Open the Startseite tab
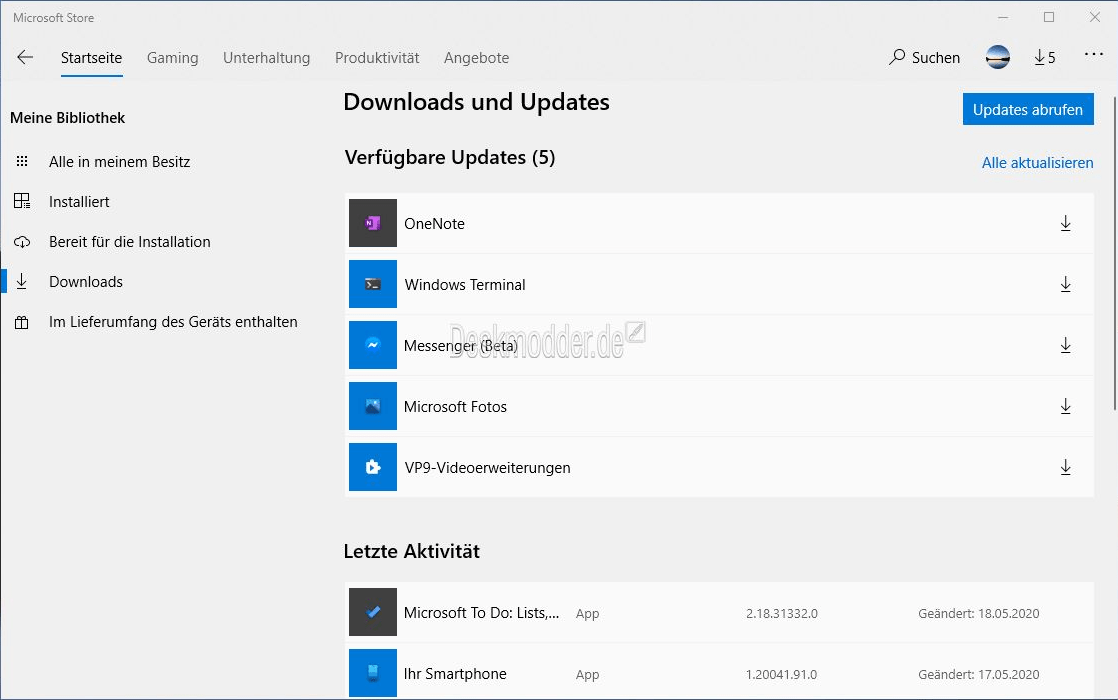1118x700 pixels. click(x=91, y=58)
